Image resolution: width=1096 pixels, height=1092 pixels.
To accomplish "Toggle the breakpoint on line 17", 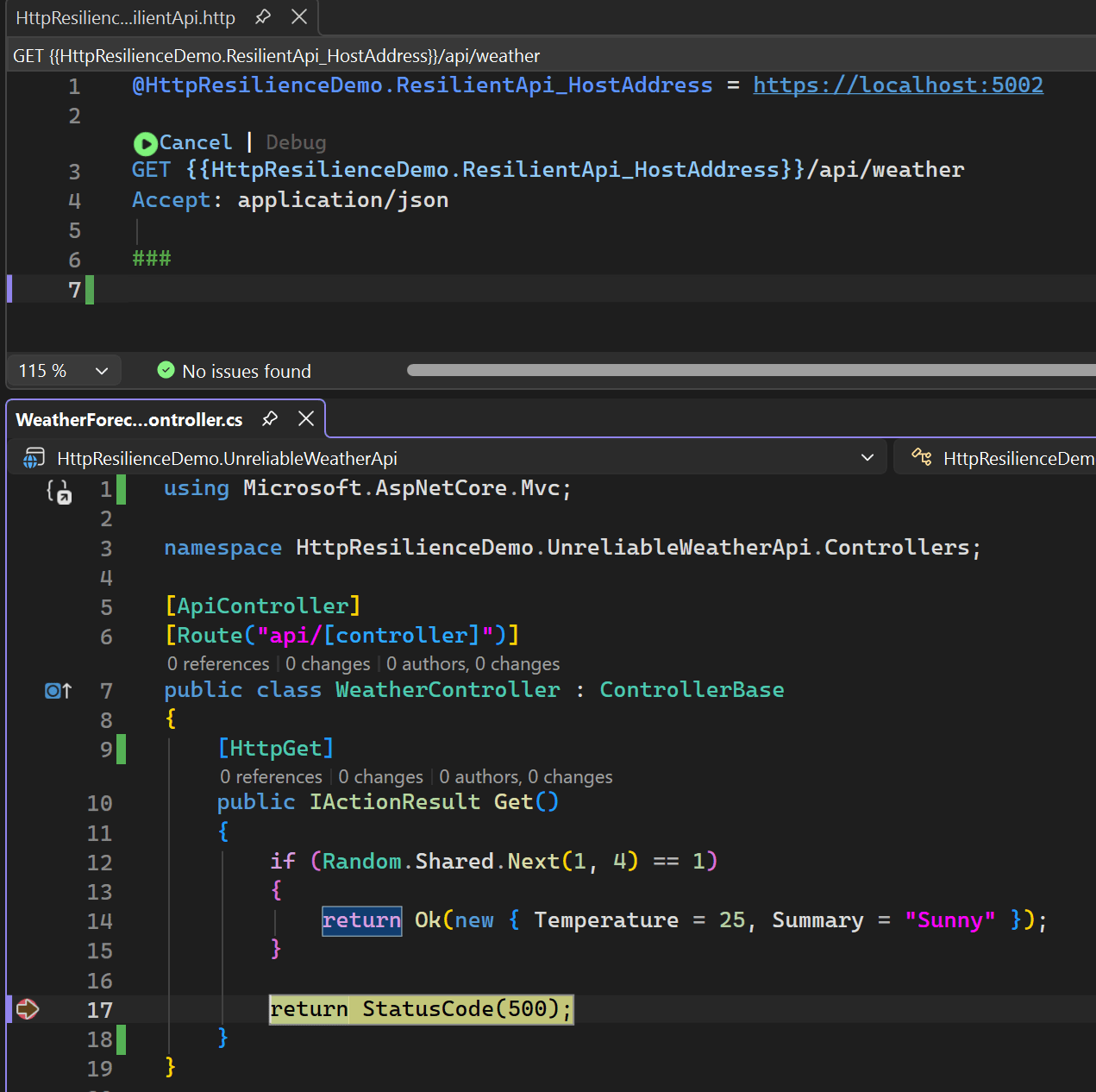I will tap(28, 1009).
